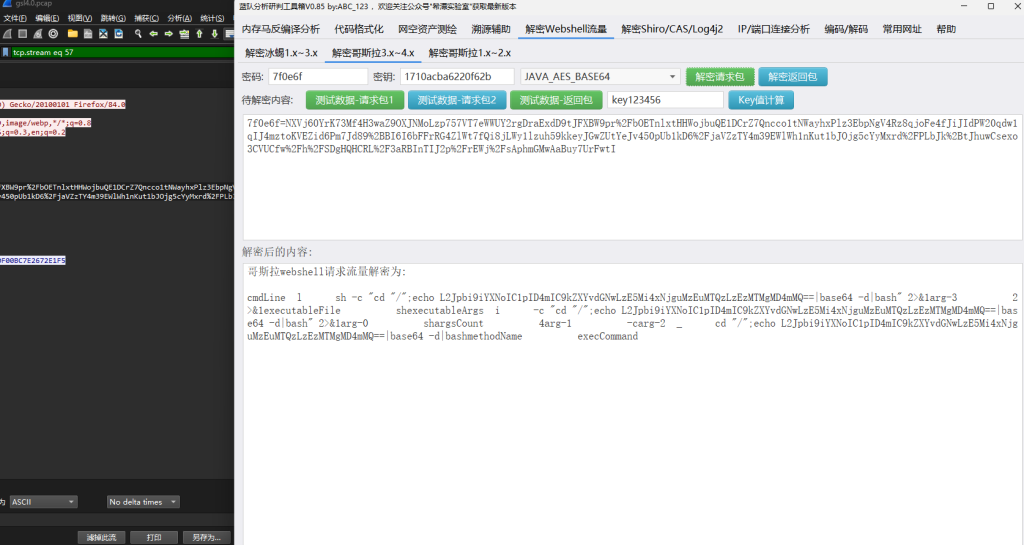Screen dimensions: 1024x545
Task: Click the 密码 input field containing 7f0e6f
Action: click(315, 76)
